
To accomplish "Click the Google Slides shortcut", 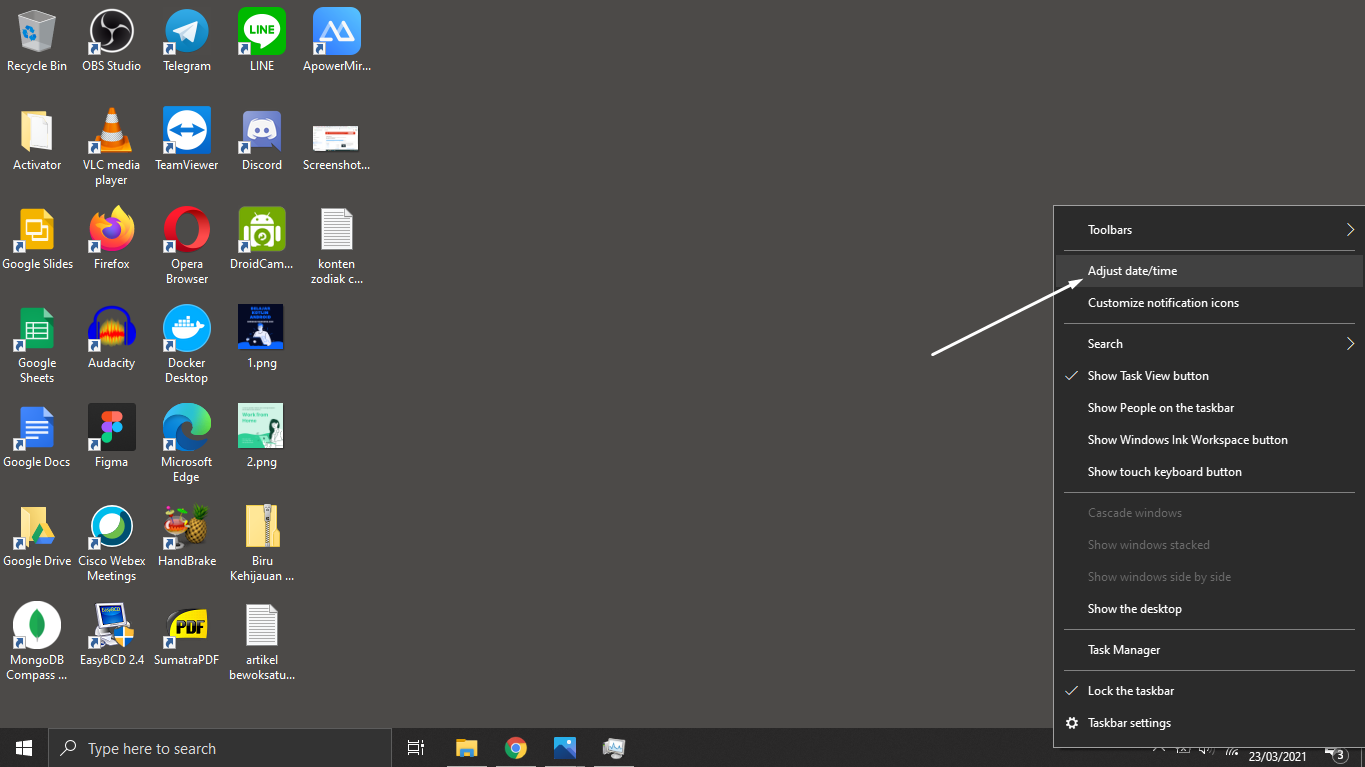I will [37, 230].
